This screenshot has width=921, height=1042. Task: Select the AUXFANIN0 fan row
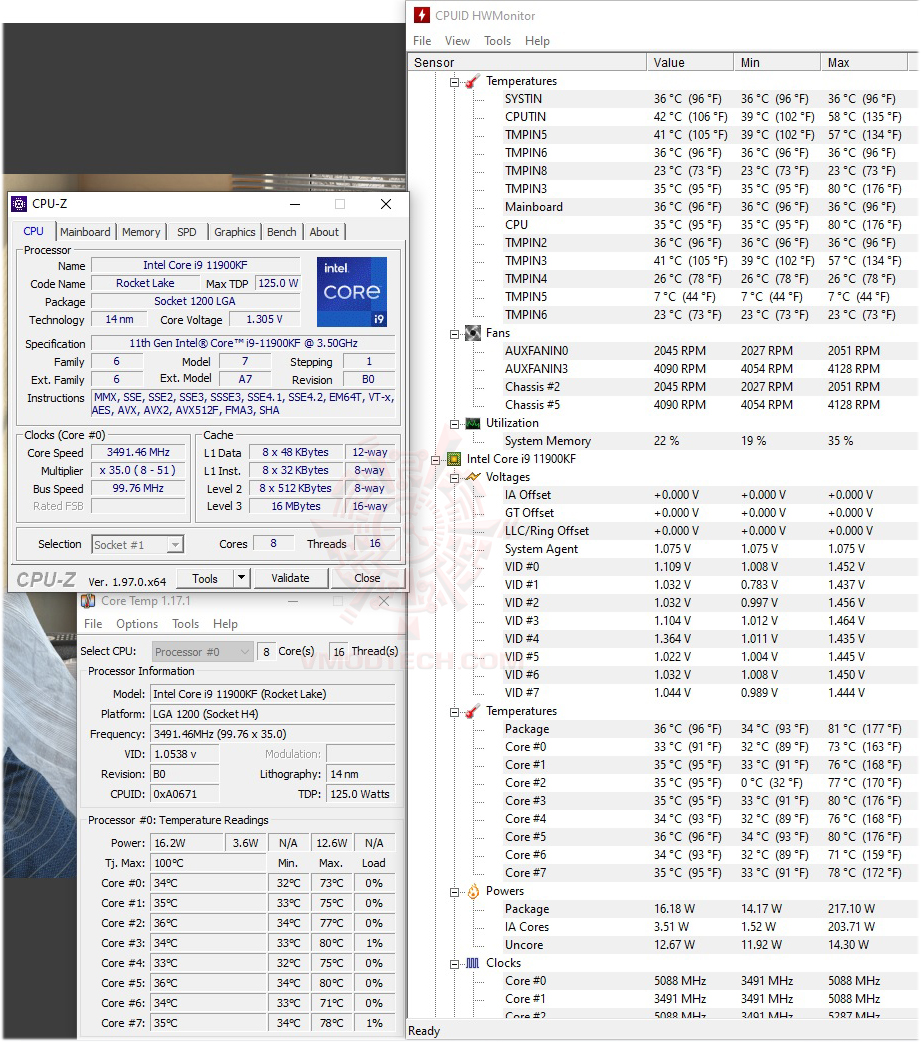point(710,351)
